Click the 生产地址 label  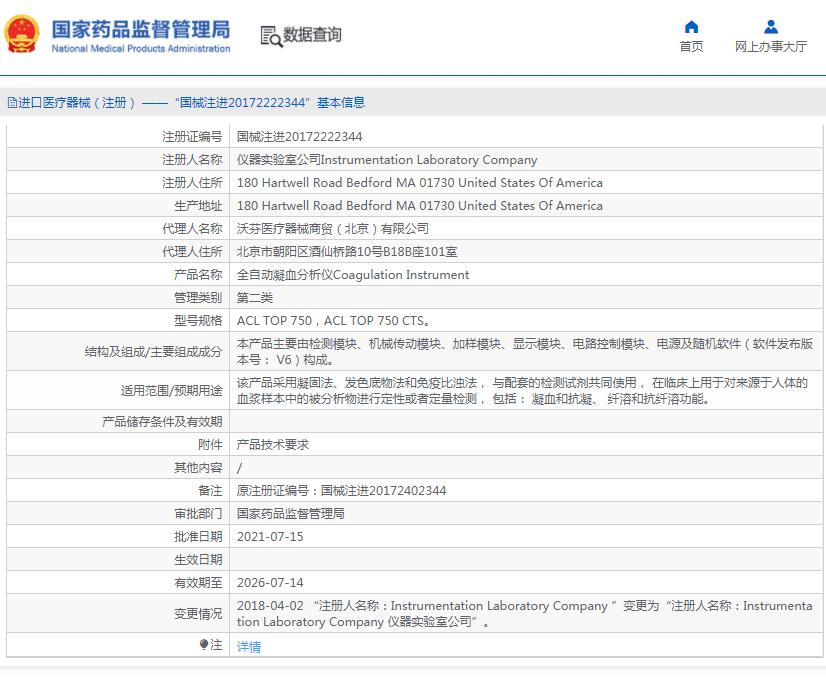(x=198, y=206)
